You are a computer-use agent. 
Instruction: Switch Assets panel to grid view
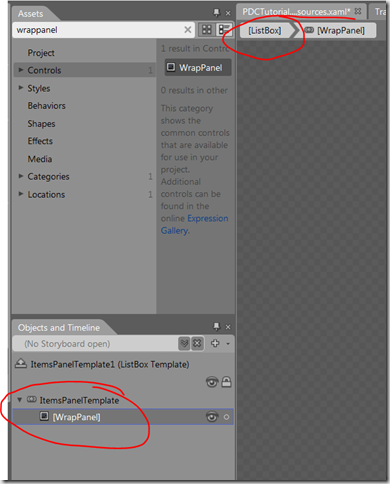pos(207,30)
